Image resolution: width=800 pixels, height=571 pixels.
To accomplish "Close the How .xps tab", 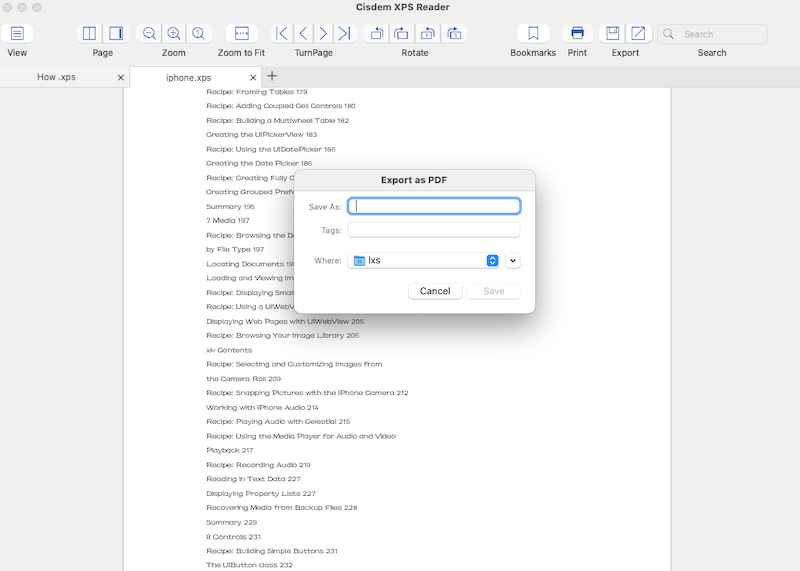I will [x=120, y=78].
